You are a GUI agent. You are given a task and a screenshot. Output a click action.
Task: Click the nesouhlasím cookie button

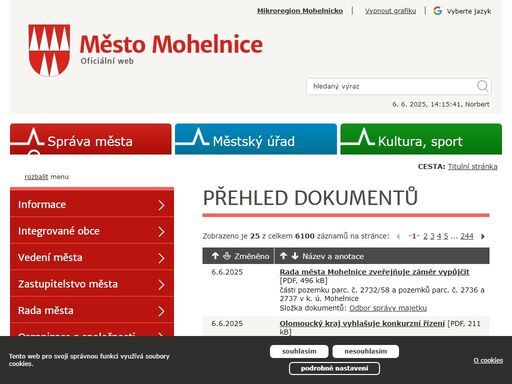pyautogui.click(x=366, y=351)
